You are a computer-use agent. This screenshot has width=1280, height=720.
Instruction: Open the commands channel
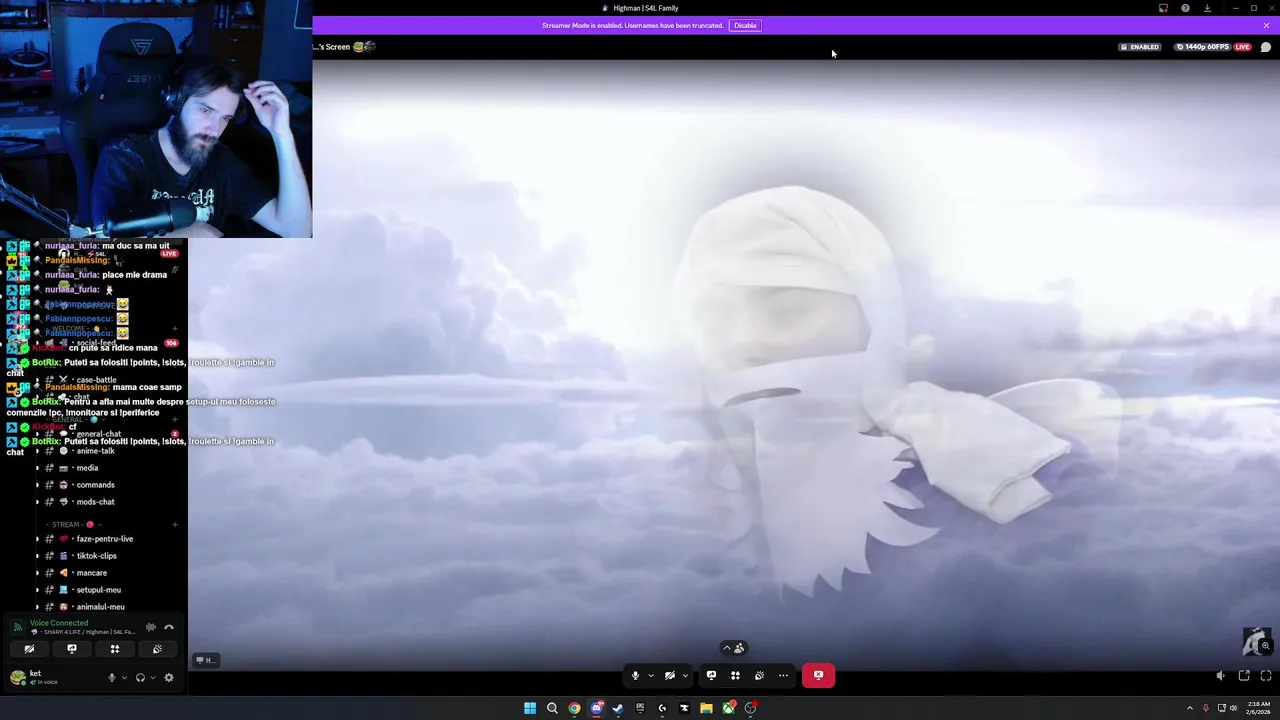pos(96,485)
